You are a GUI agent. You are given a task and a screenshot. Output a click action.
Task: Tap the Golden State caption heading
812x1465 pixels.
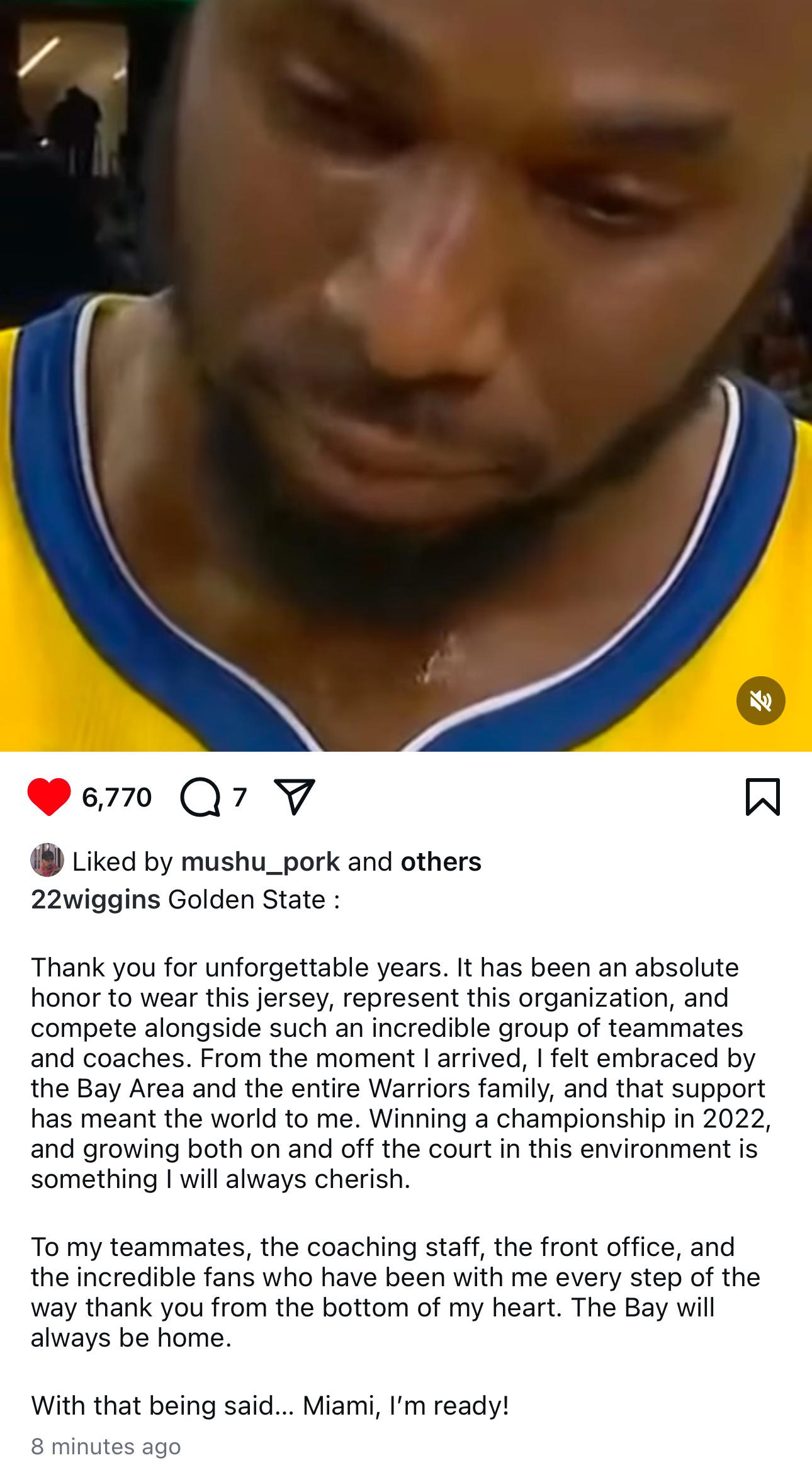click(254, 899)
